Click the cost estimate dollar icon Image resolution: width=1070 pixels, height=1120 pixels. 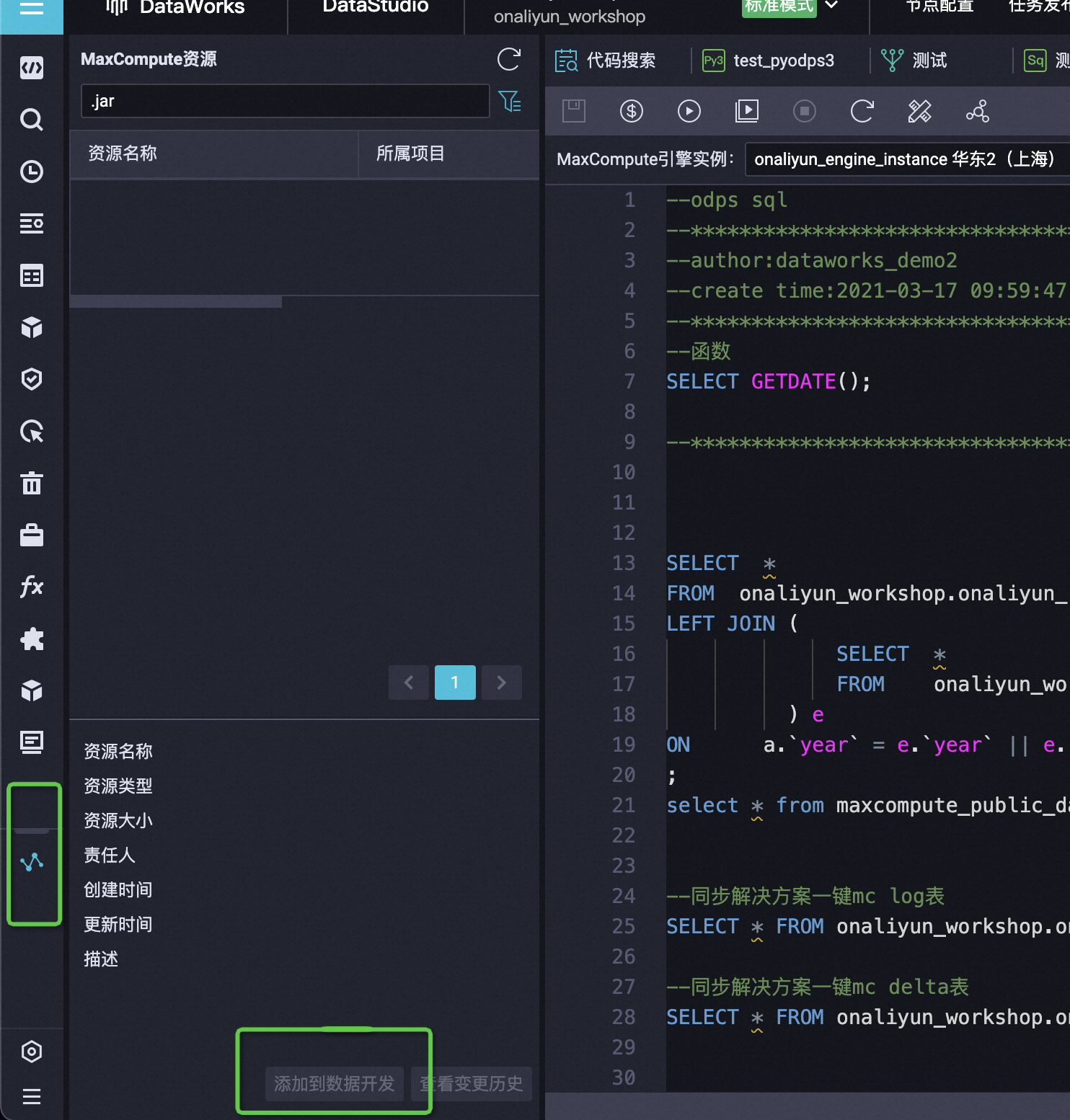pyautogui.click(x=632, y=111)
